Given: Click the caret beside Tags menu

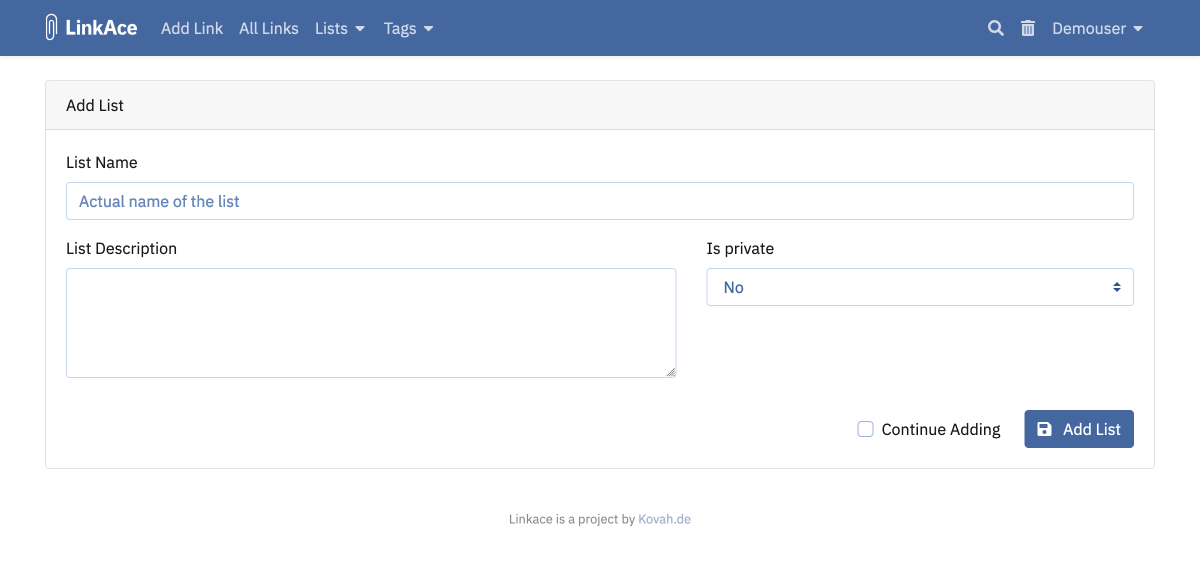Looking at the screenshot, I should (x=429, y=30).
